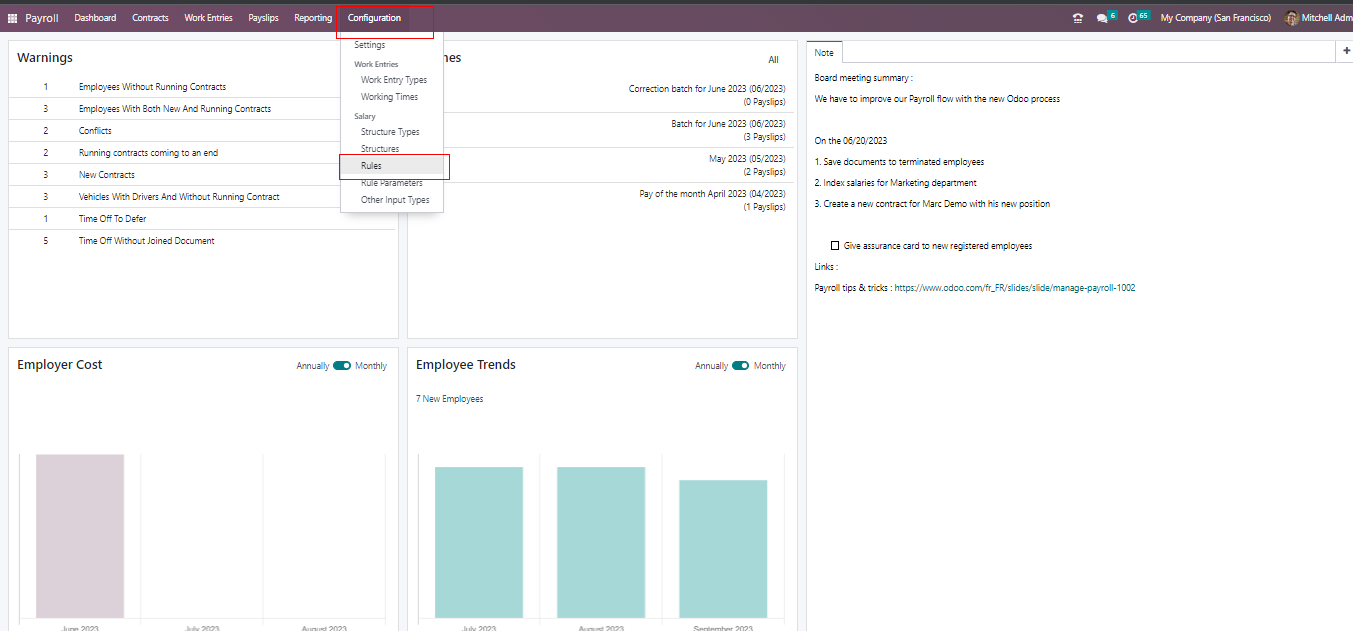The height and width of the screenshot is (631, 1353).
Task: Click '7 New Employees' text
Action: pos(449,399)
